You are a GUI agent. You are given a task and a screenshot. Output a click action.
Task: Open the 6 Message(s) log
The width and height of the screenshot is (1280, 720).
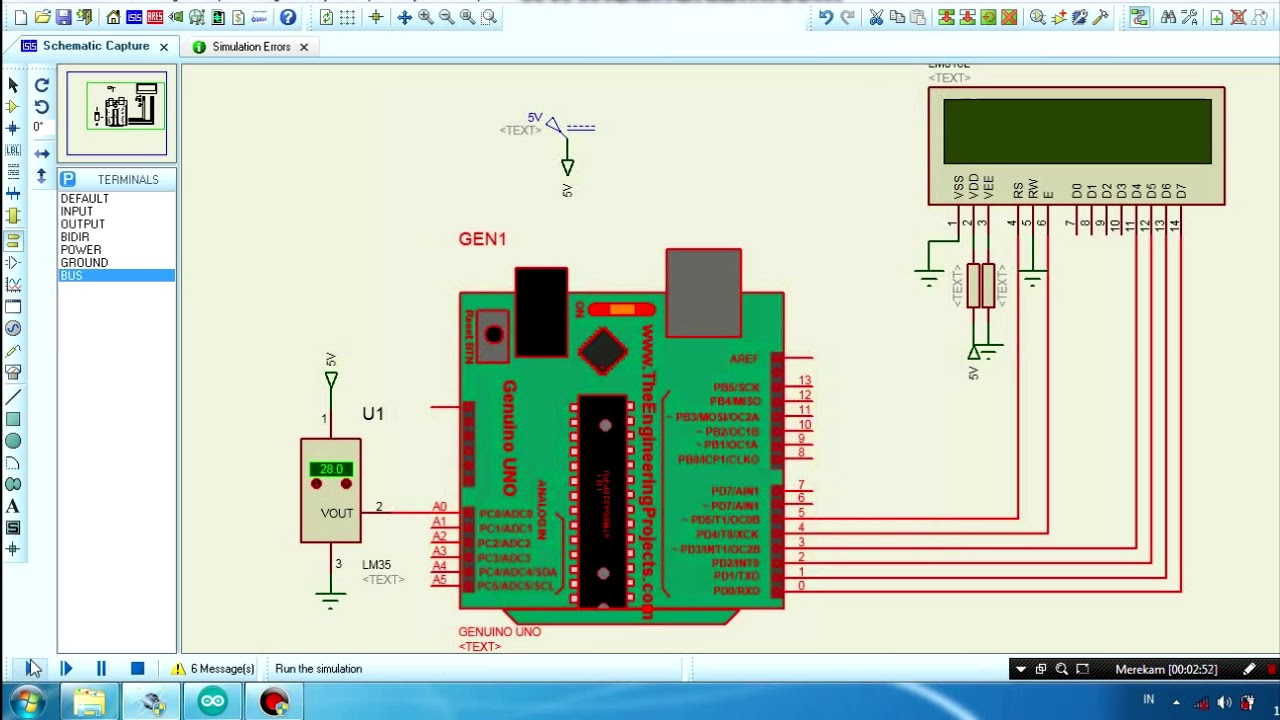(x=213, y=669)
